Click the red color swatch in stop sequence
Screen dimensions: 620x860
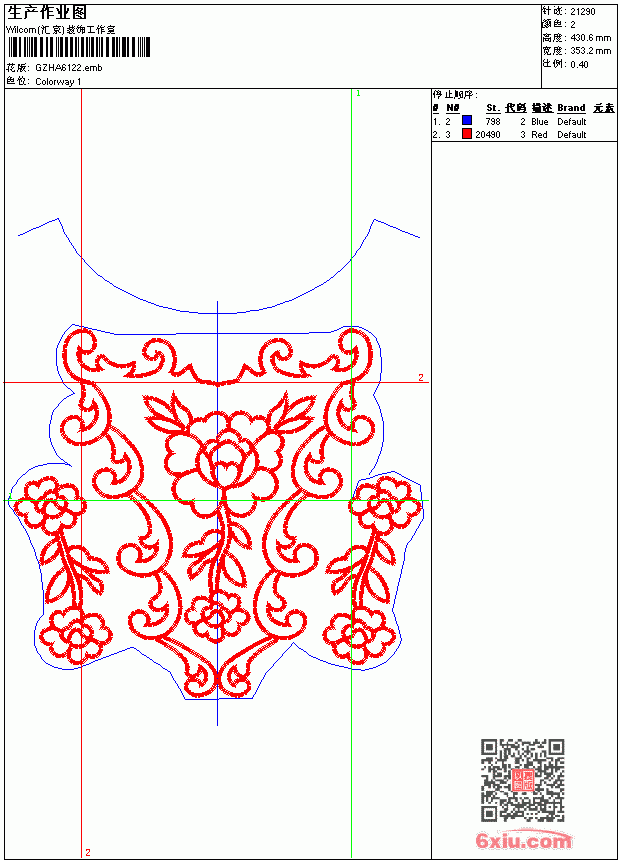(467, 134)
